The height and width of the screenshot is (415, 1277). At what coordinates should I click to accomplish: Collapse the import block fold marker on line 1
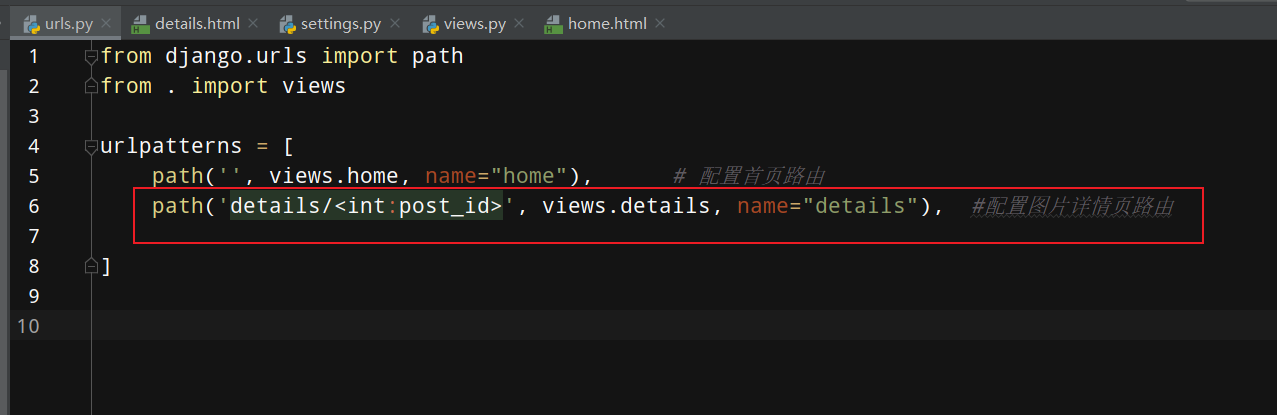(x=92, y=56)
